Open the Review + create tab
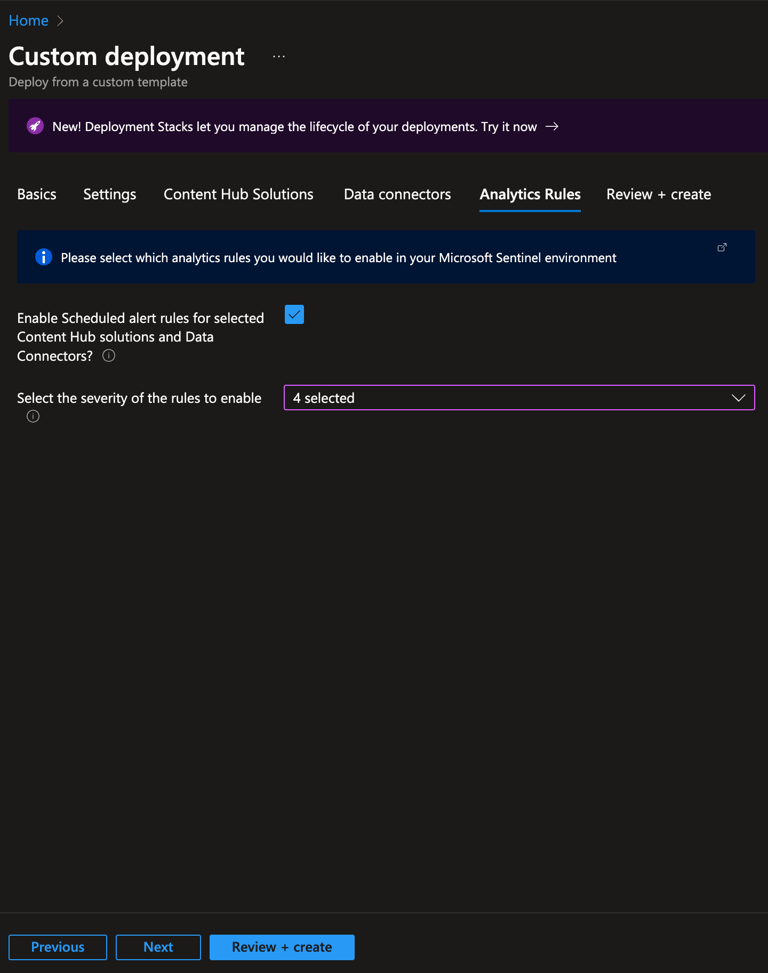Image resolution: width=768 pixels, height=973 pixels. click(659, 194)
